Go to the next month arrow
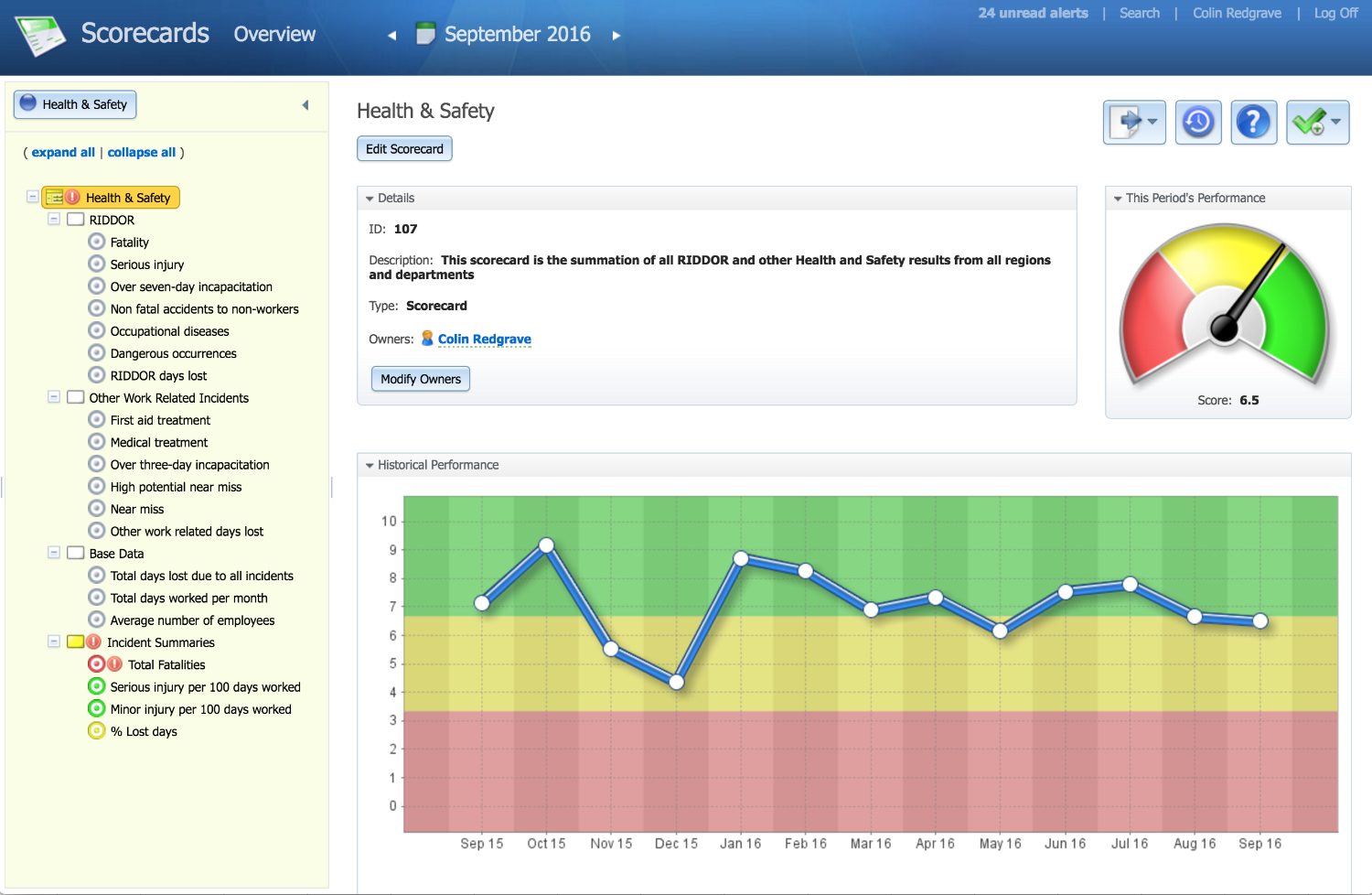The image size is (1372, 895). pyautogui.click(x=616, y=36)
